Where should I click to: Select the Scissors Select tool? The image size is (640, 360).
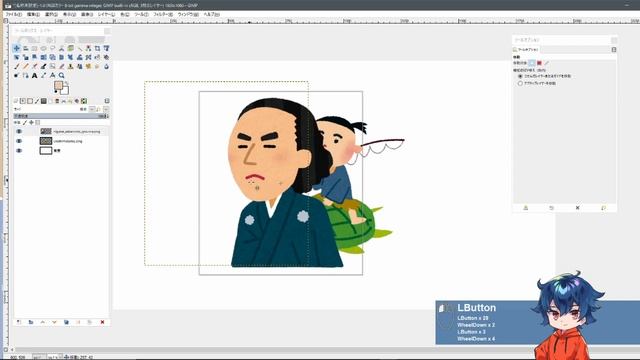point(62,49)
